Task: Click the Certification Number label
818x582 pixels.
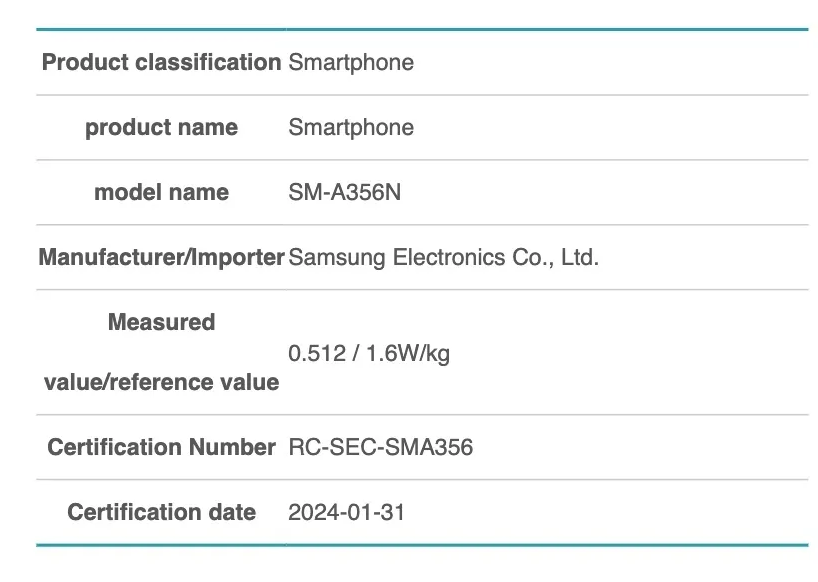Action: click(x=161, y=448)
